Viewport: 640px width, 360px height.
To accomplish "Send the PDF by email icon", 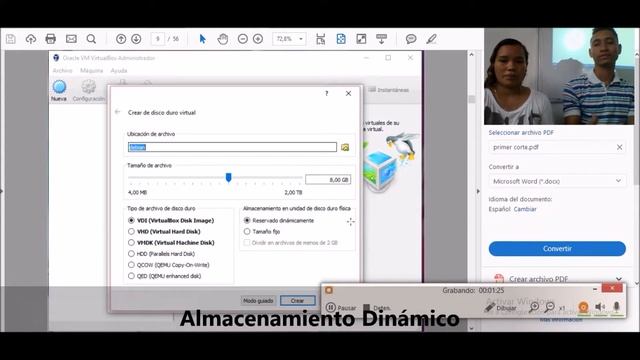I will click(71, 39).
